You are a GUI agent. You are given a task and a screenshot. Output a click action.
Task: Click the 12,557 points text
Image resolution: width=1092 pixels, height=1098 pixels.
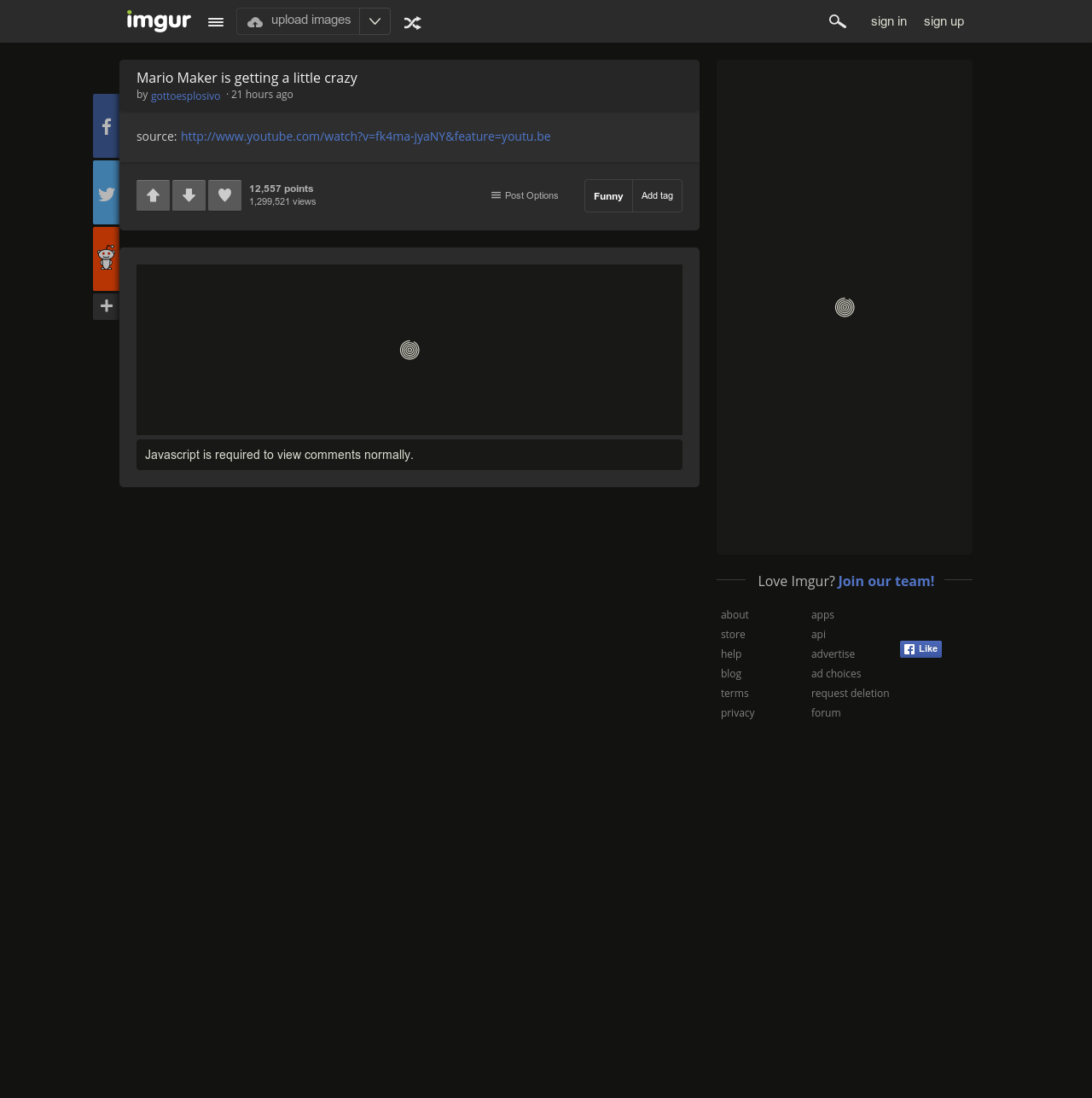point(281,189)
